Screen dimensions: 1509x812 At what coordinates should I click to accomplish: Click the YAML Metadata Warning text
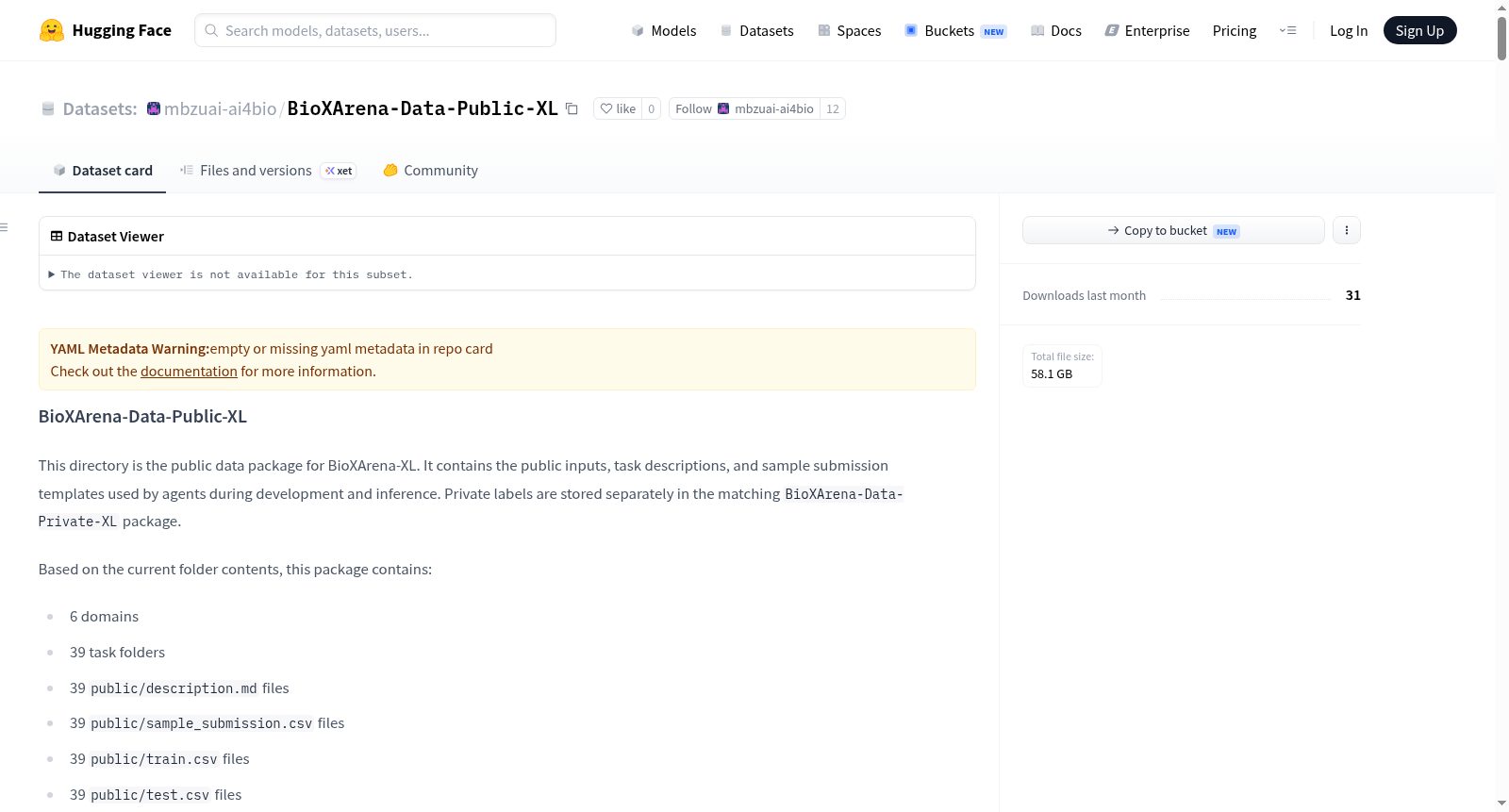[x=130, y=349]
